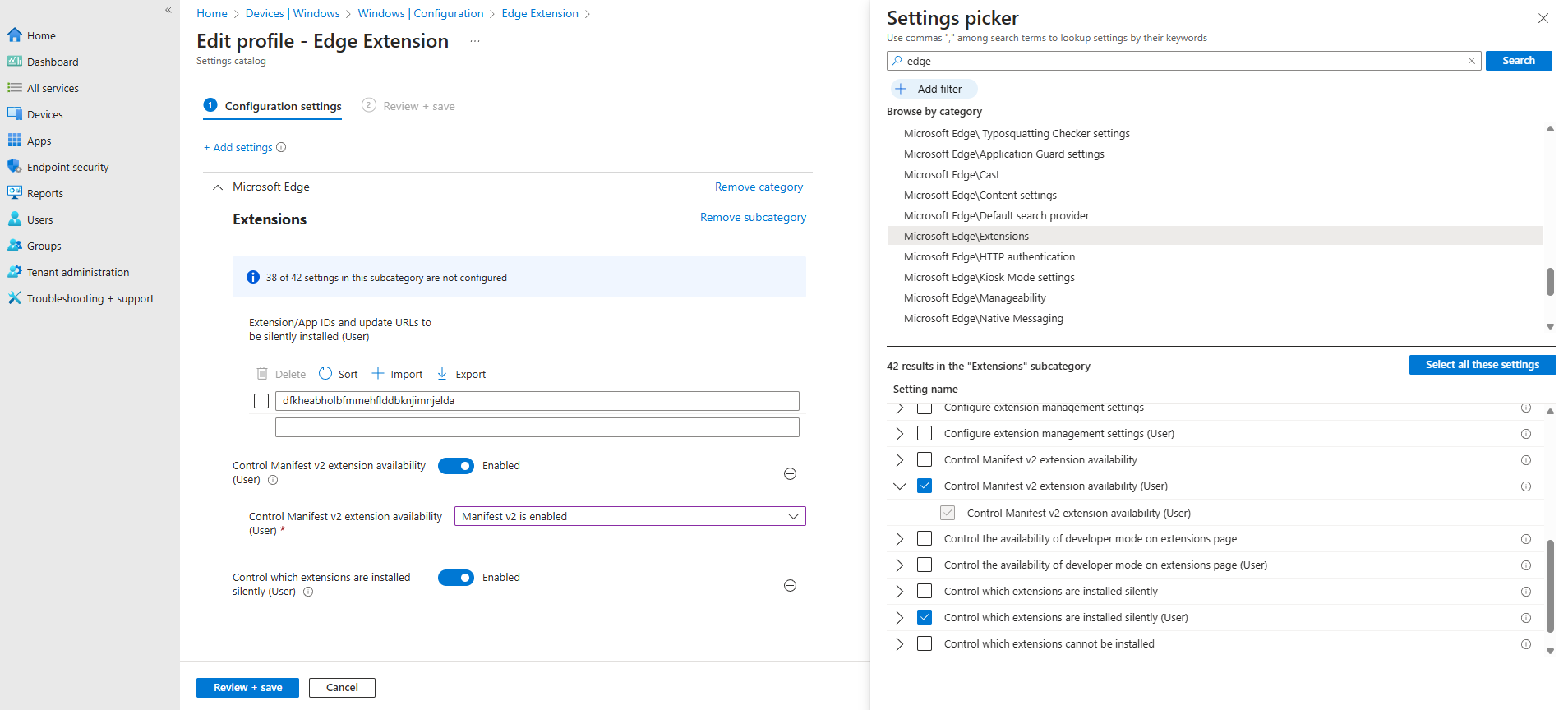Image resolution: width=1568 pixels, height=710 pixels.
Task: Open Home from the sidebar icon
Action: (15, 35)
